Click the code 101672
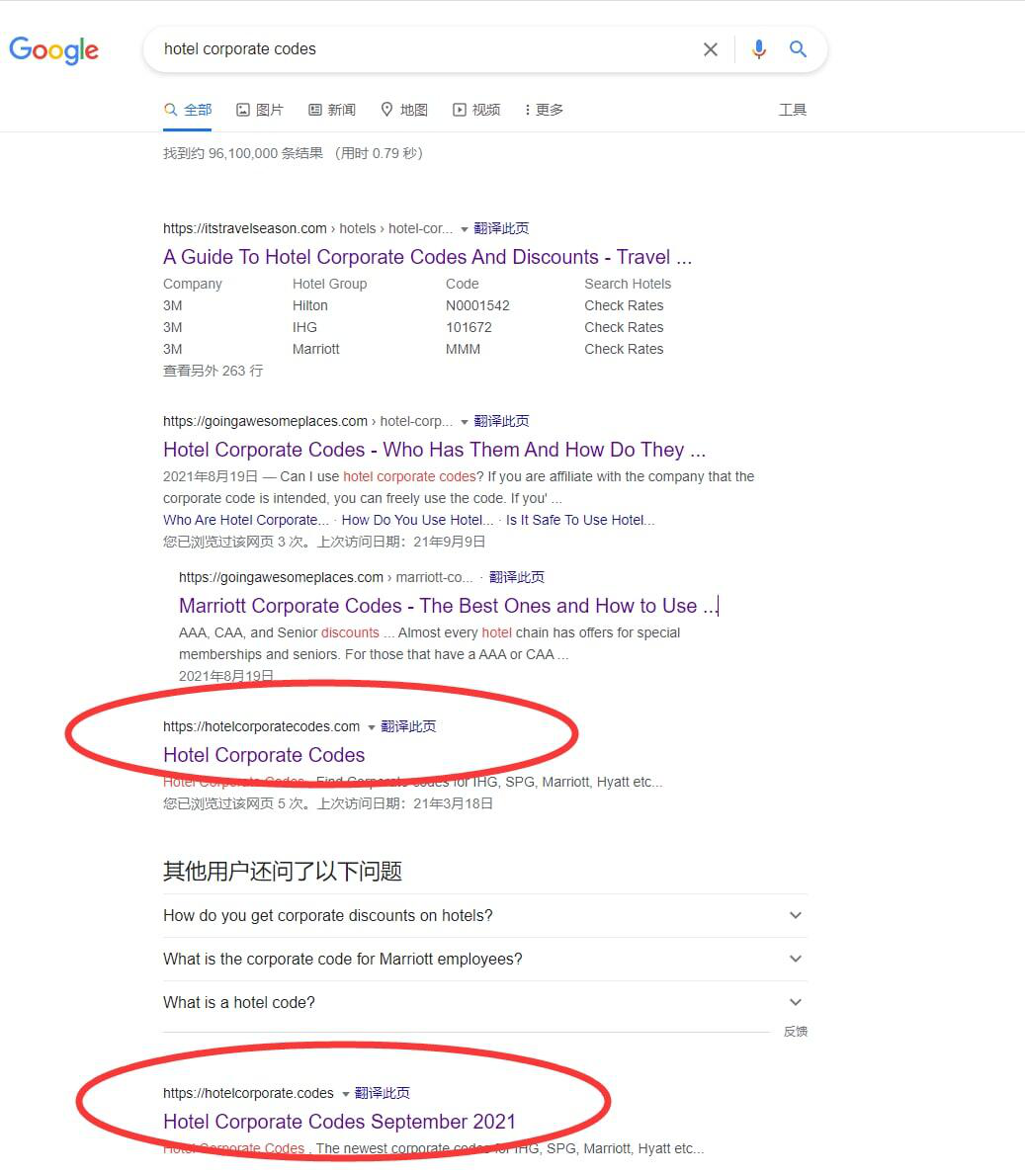1025x1176 pixels. pos(469,327)
